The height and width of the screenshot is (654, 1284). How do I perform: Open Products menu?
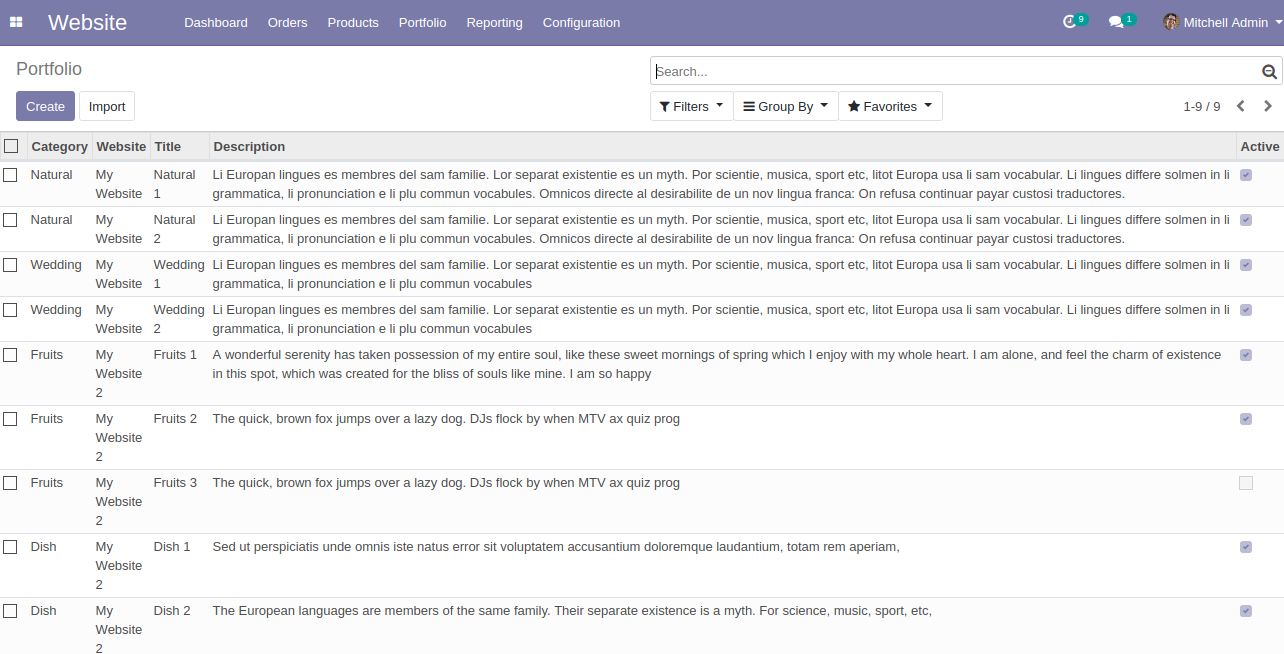pyautogui.click(x=353, y=22)
